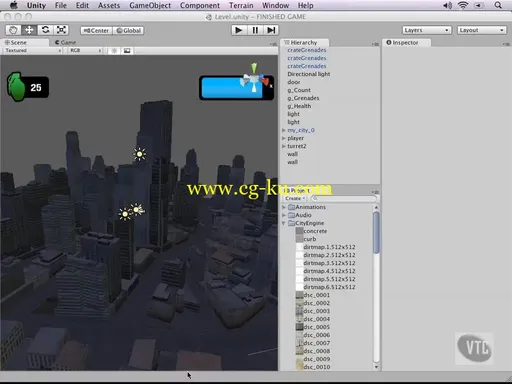Open the Layers dropdown
The image size is (512, 384).
click(427, 30)
